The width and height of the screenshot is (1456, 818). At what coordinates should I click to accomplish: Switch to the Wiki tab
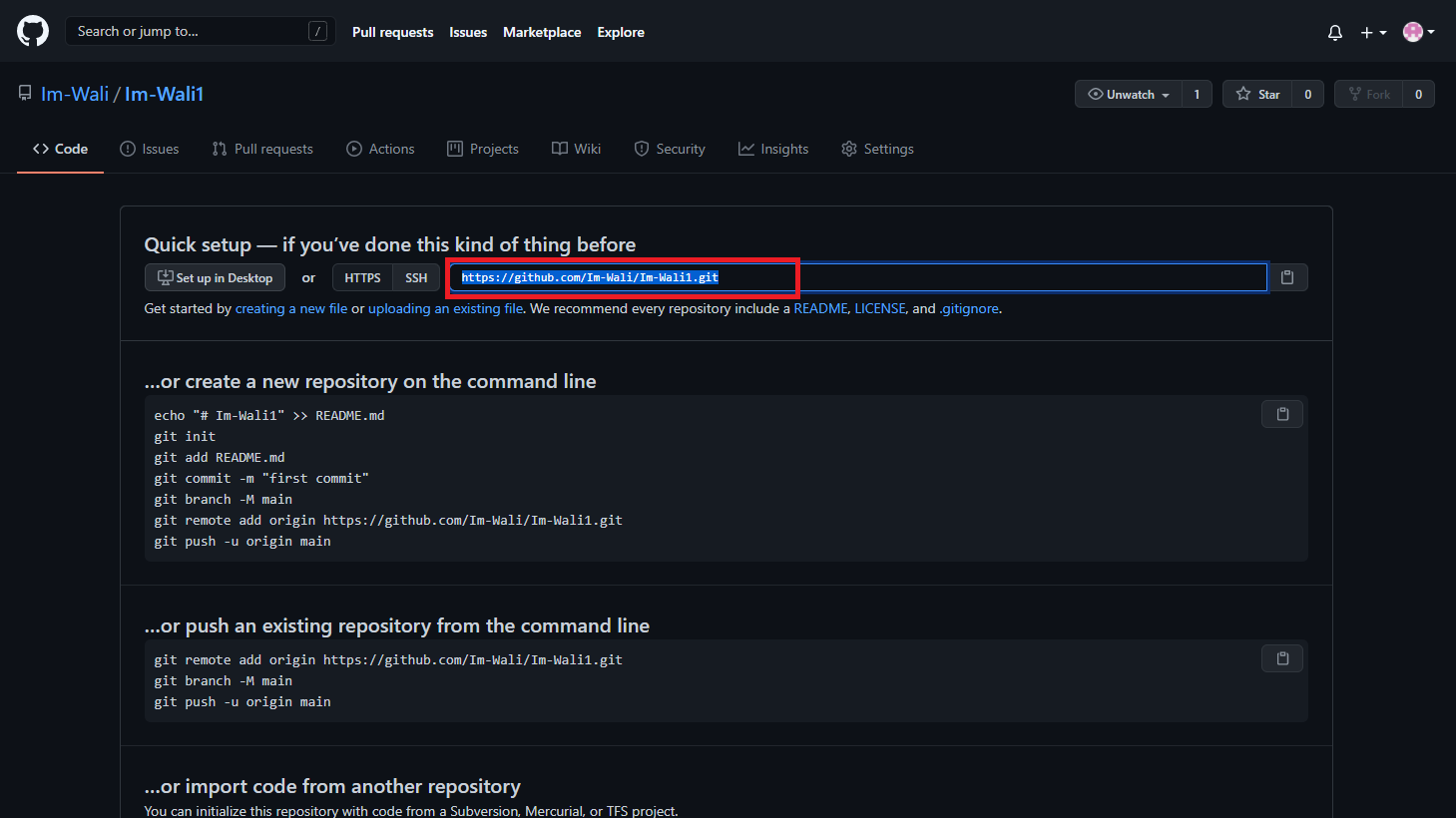pos(577,149)
